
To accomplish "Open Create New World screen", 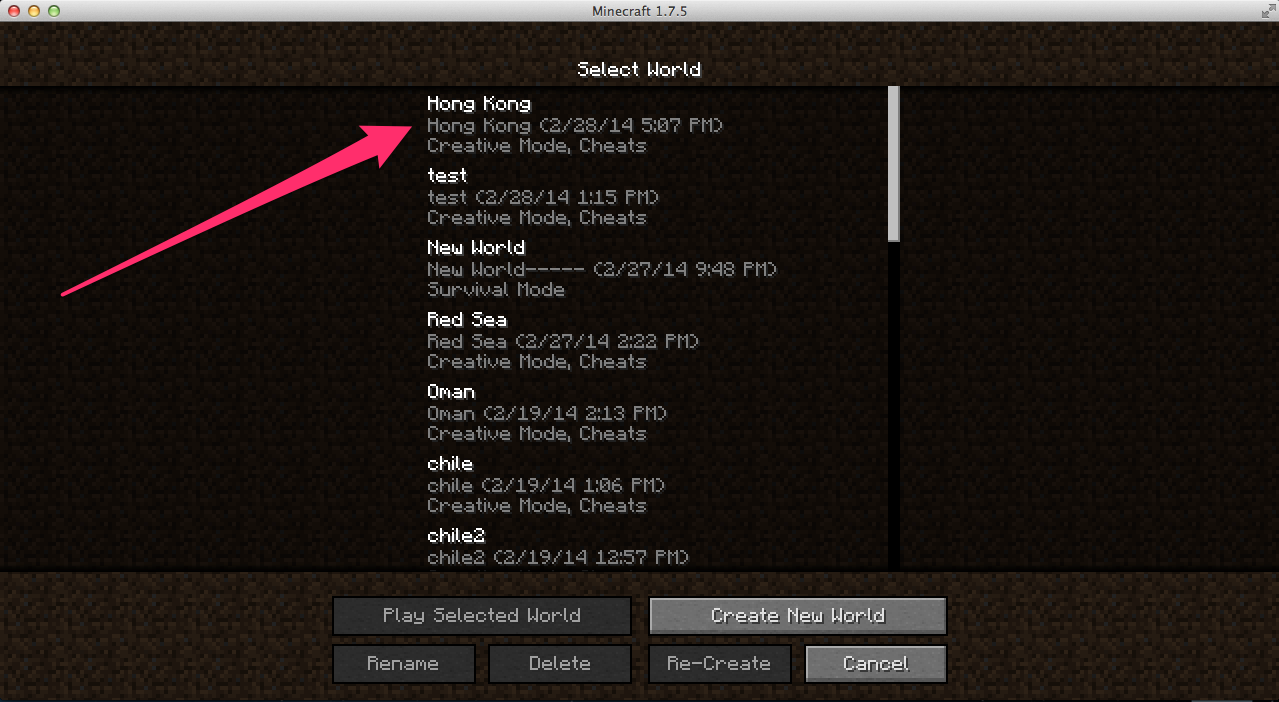I will point(798,616).
